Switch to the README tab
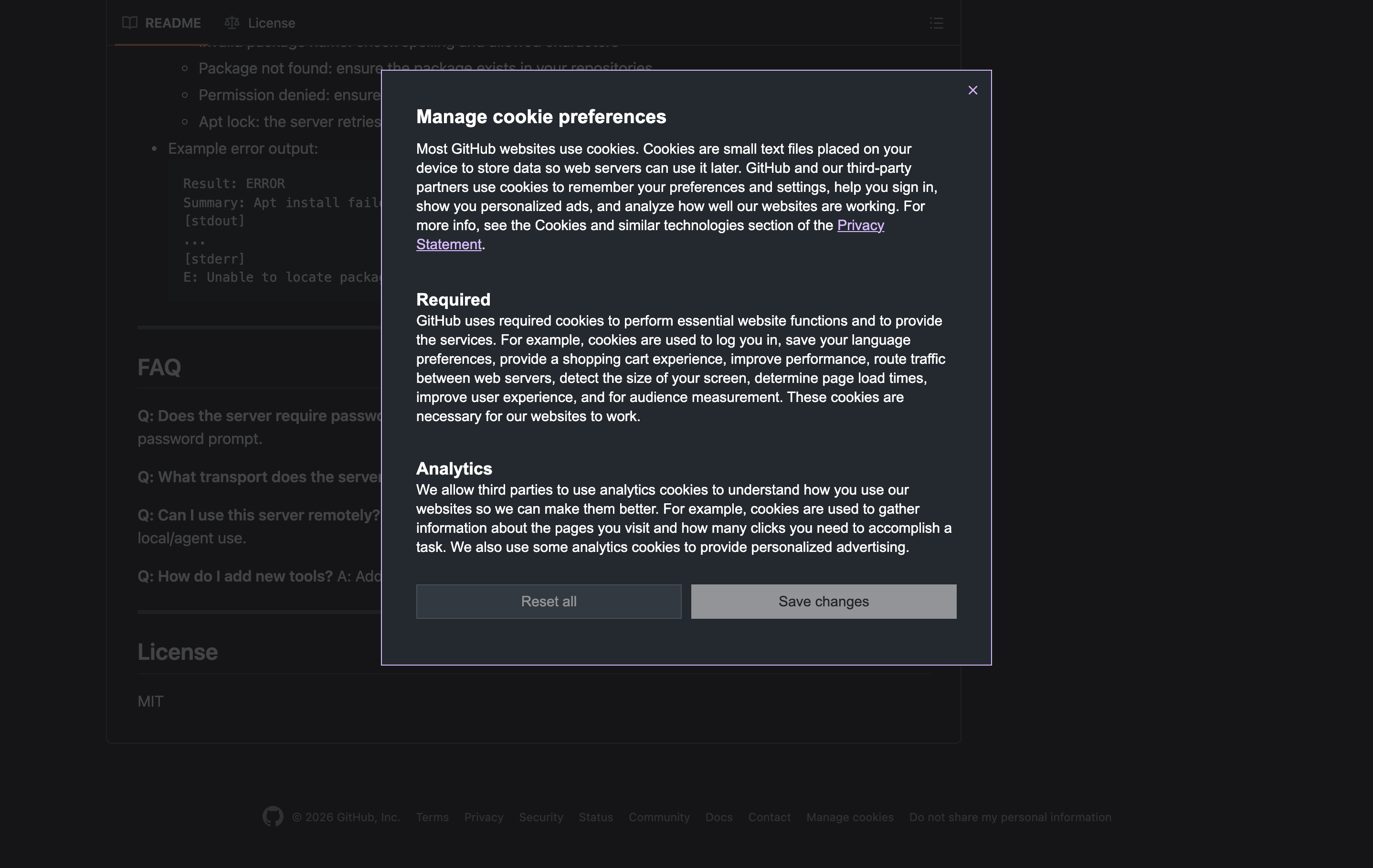The width and height of the screenshot is (1373, 868). coord(172,23)
